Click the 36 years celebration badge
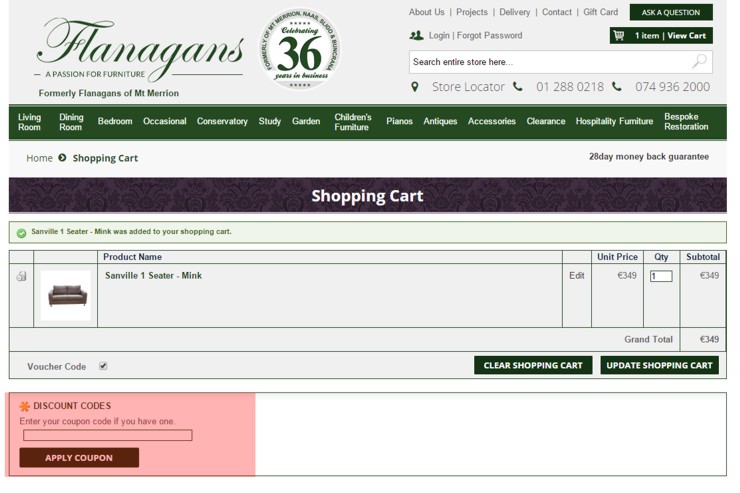The width and height of the screenshot is (740, 493). (x=300, y=49)
